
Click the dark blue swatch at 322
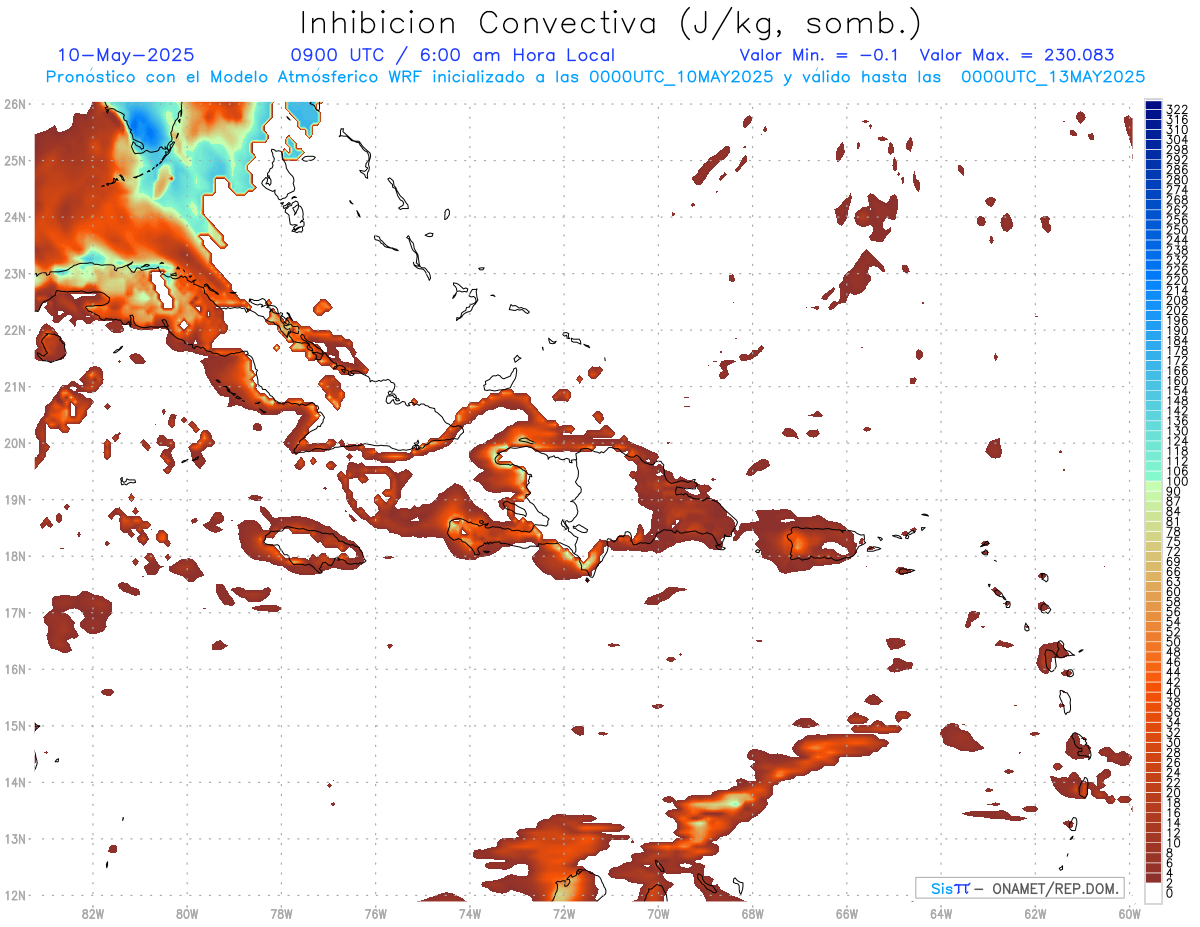(x=1154, y=107)
